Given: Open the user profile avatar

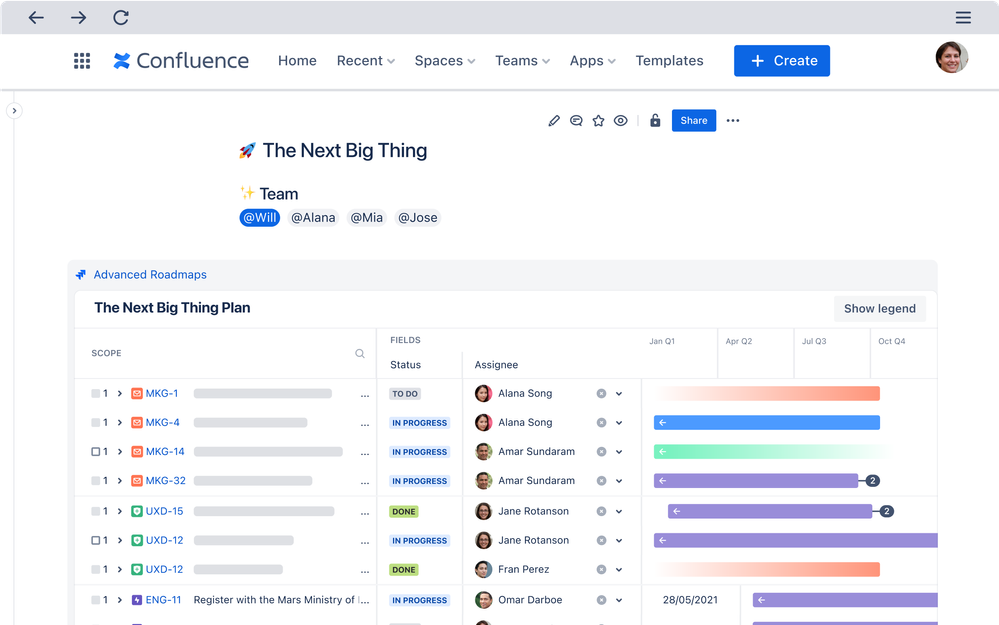Looking at the screenshot, I should [x=951, y=57].
